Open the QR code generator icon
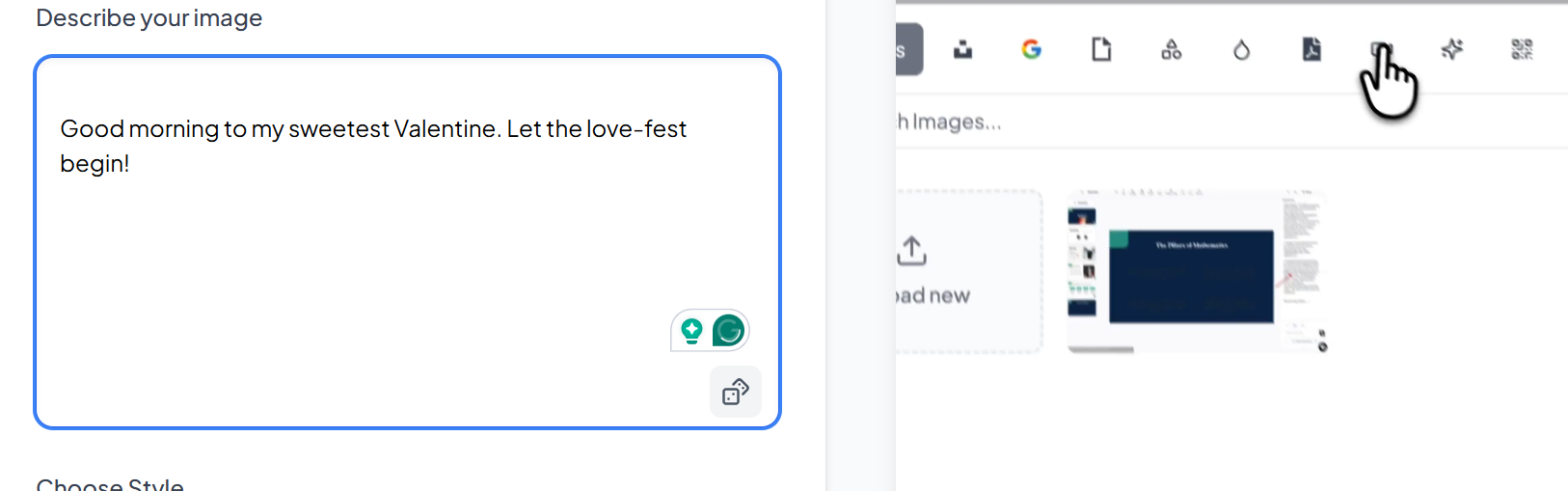This screenshot has height=491, width=1568. tap(1522, 49)
